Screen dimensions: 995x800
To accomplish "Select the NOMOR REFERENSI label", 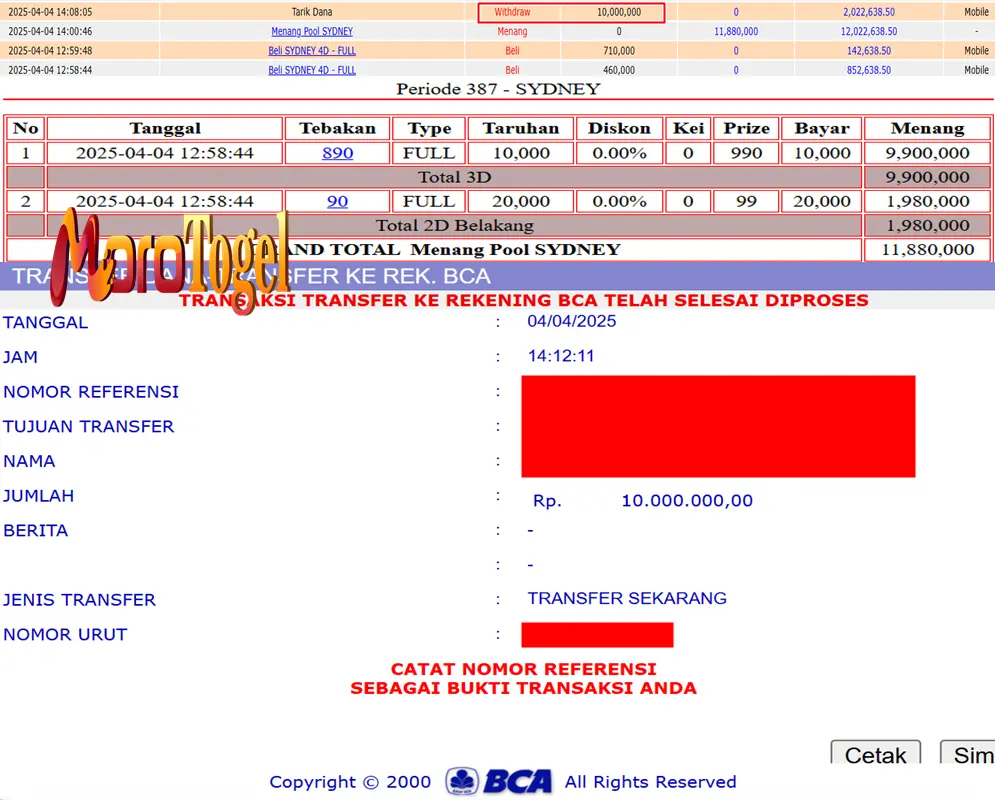I will click(91, 391).
